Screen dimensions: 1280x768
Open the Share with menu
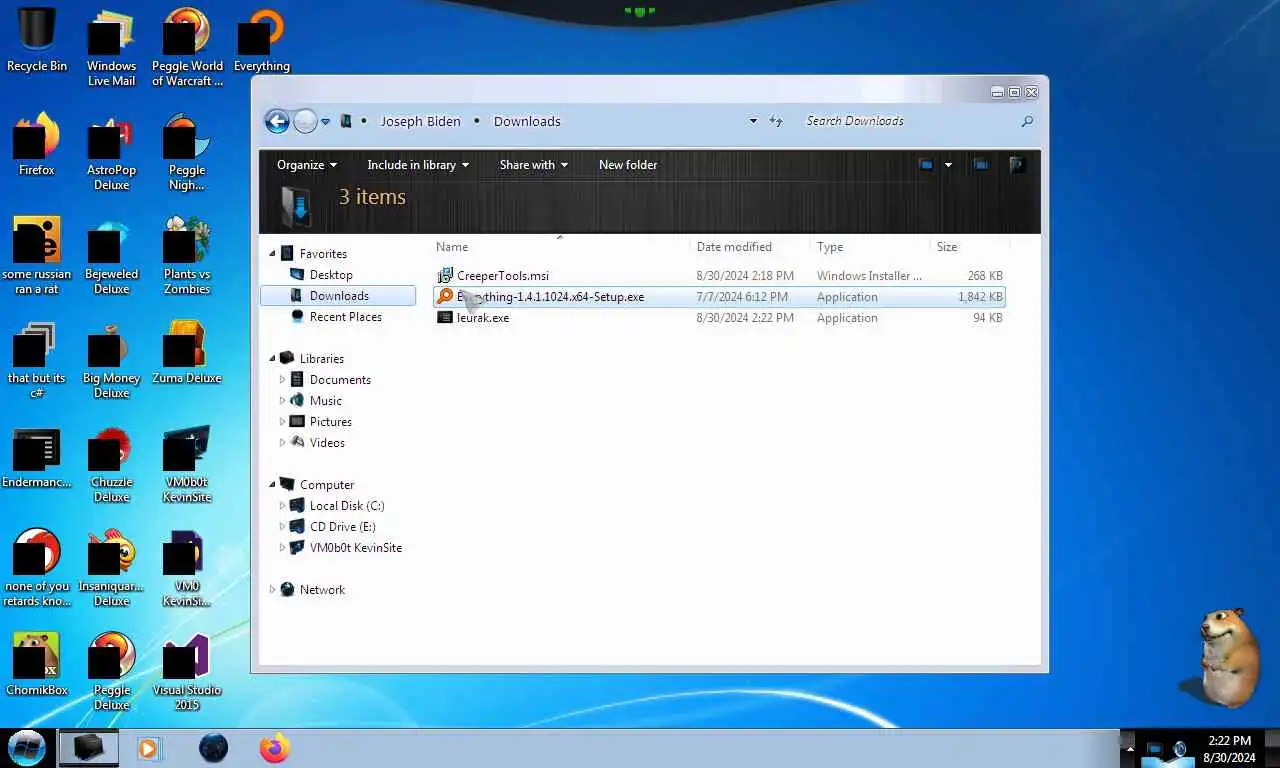coord(534,165)
